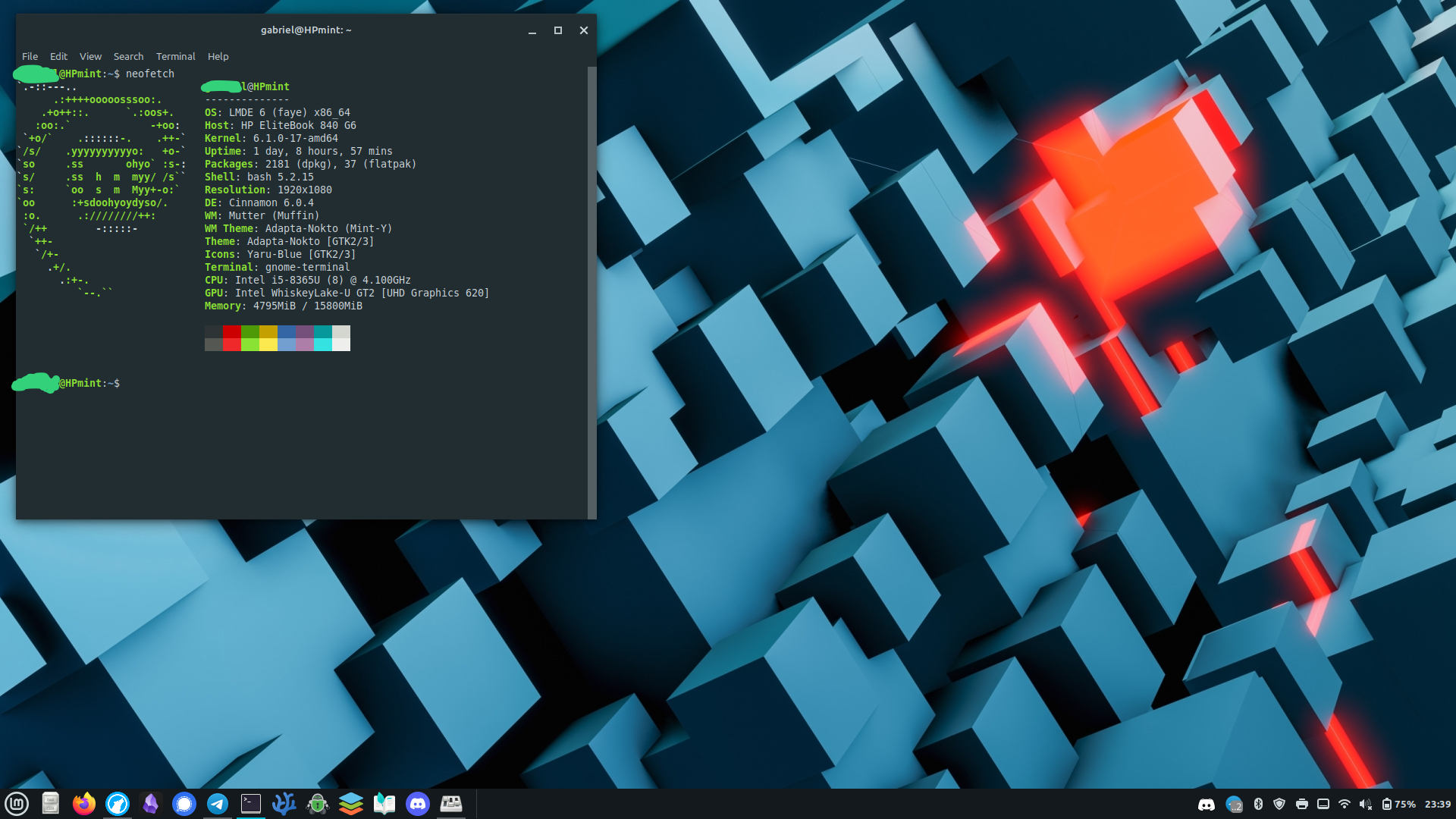The image size is (1456, 819).
Task: Click the Bluetooth tray icon
Action: click(x=1258, y=804)
